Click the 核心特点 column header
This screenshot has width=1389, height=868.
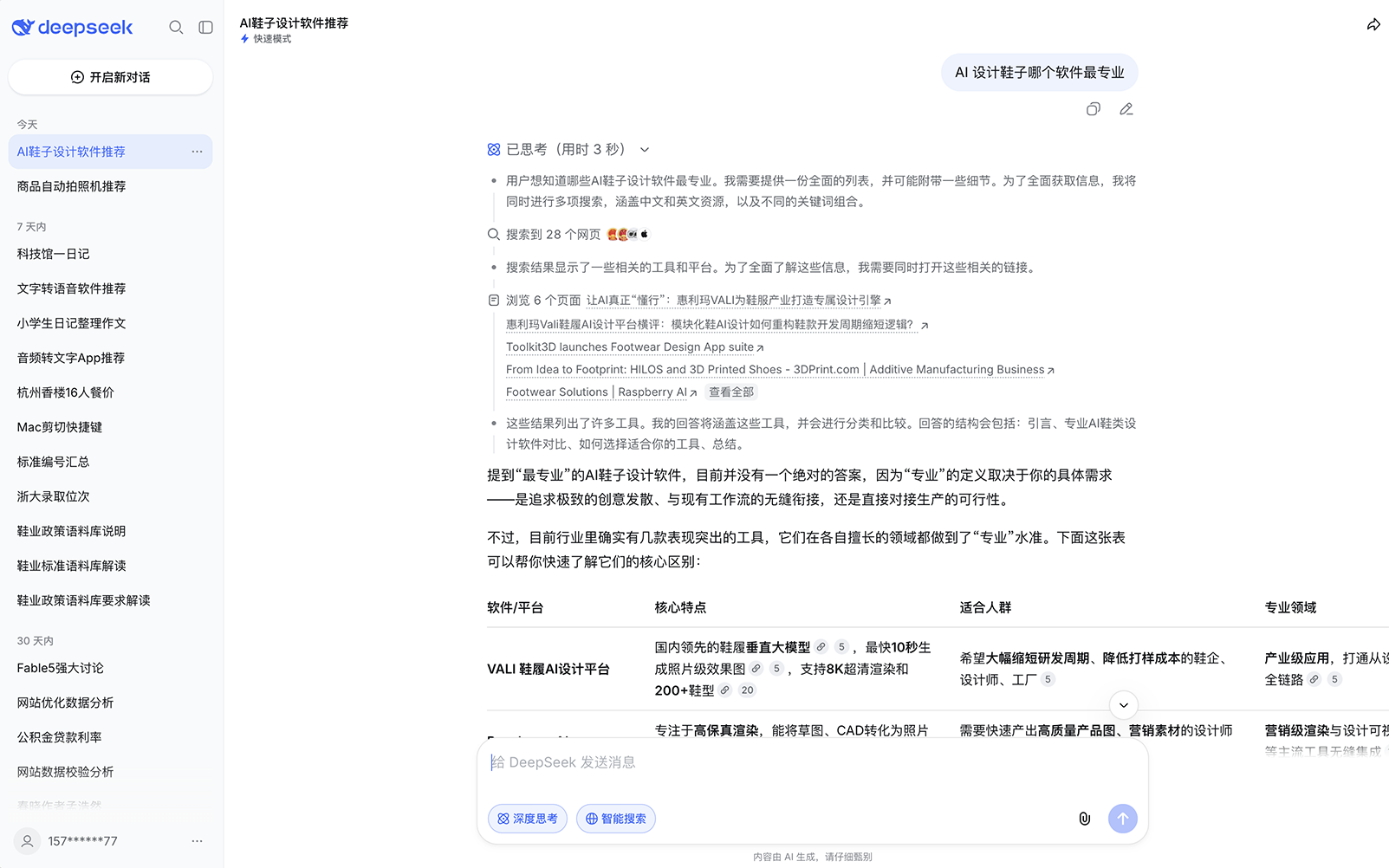680,607
